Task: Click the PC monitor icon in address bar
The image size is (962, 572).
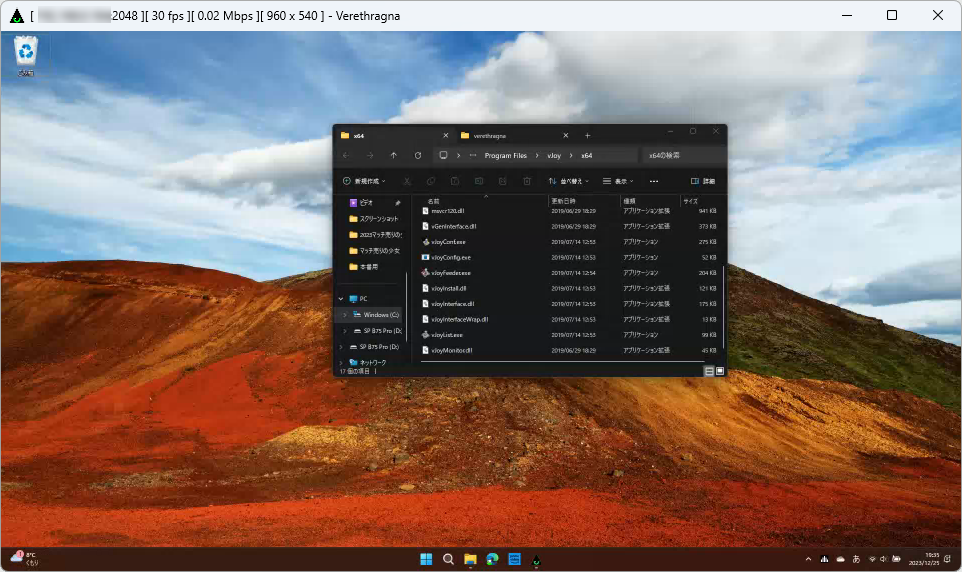Action: point(443,155)
